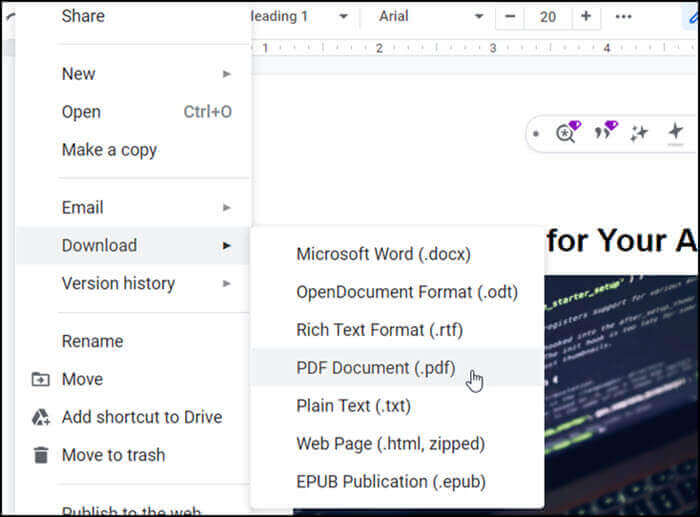Select Add shortcut to Drive
This screenshot has width=700, height=517.
point(132,417)
